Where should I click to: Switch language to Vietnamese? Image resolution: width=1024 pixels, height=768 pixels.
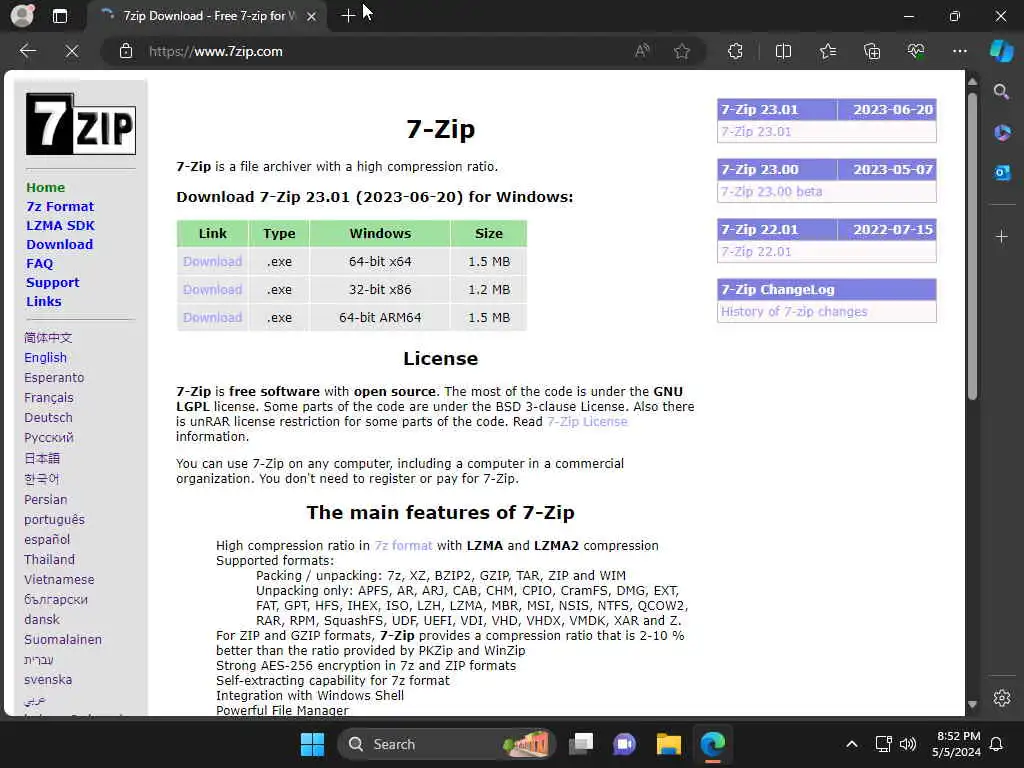[59, 579]
